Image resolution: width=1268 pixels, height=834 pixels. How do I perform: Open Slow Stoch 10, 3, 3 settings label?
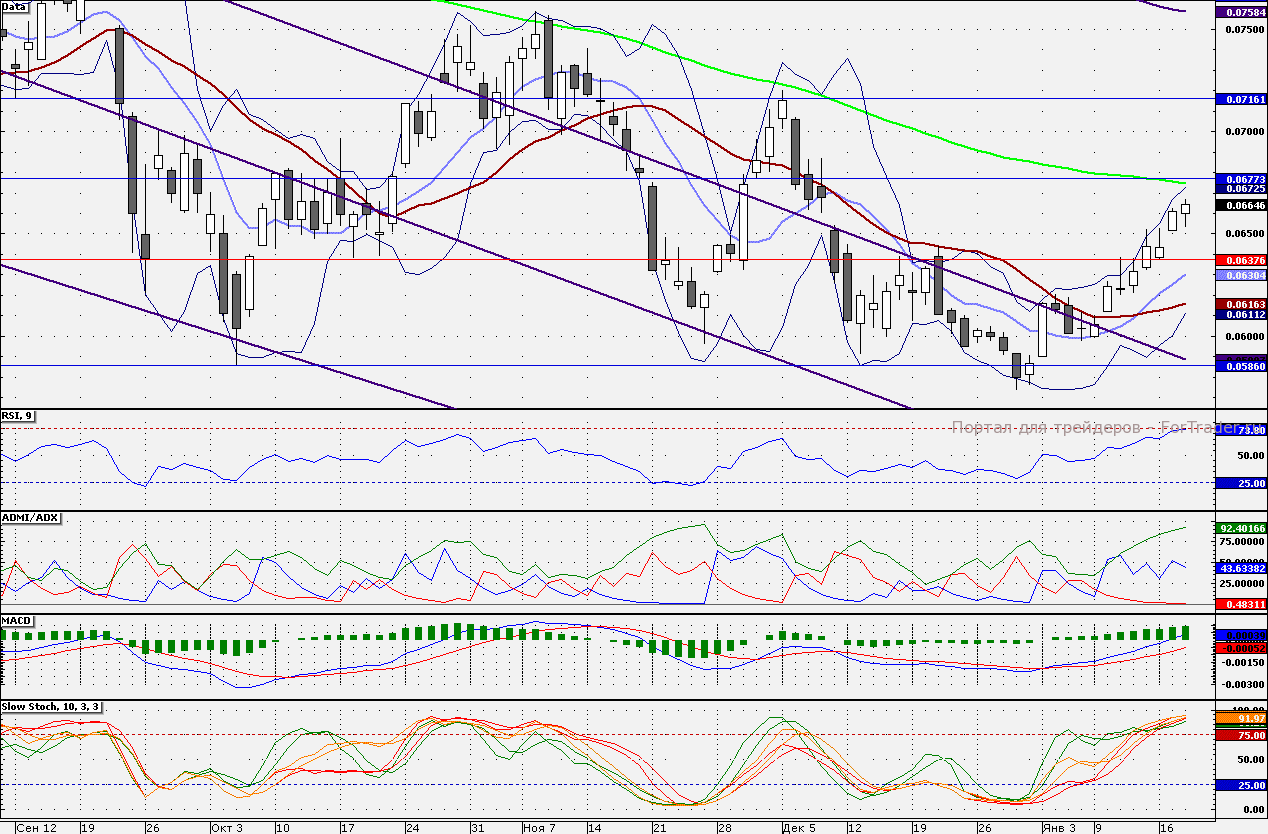click(51, 707)
